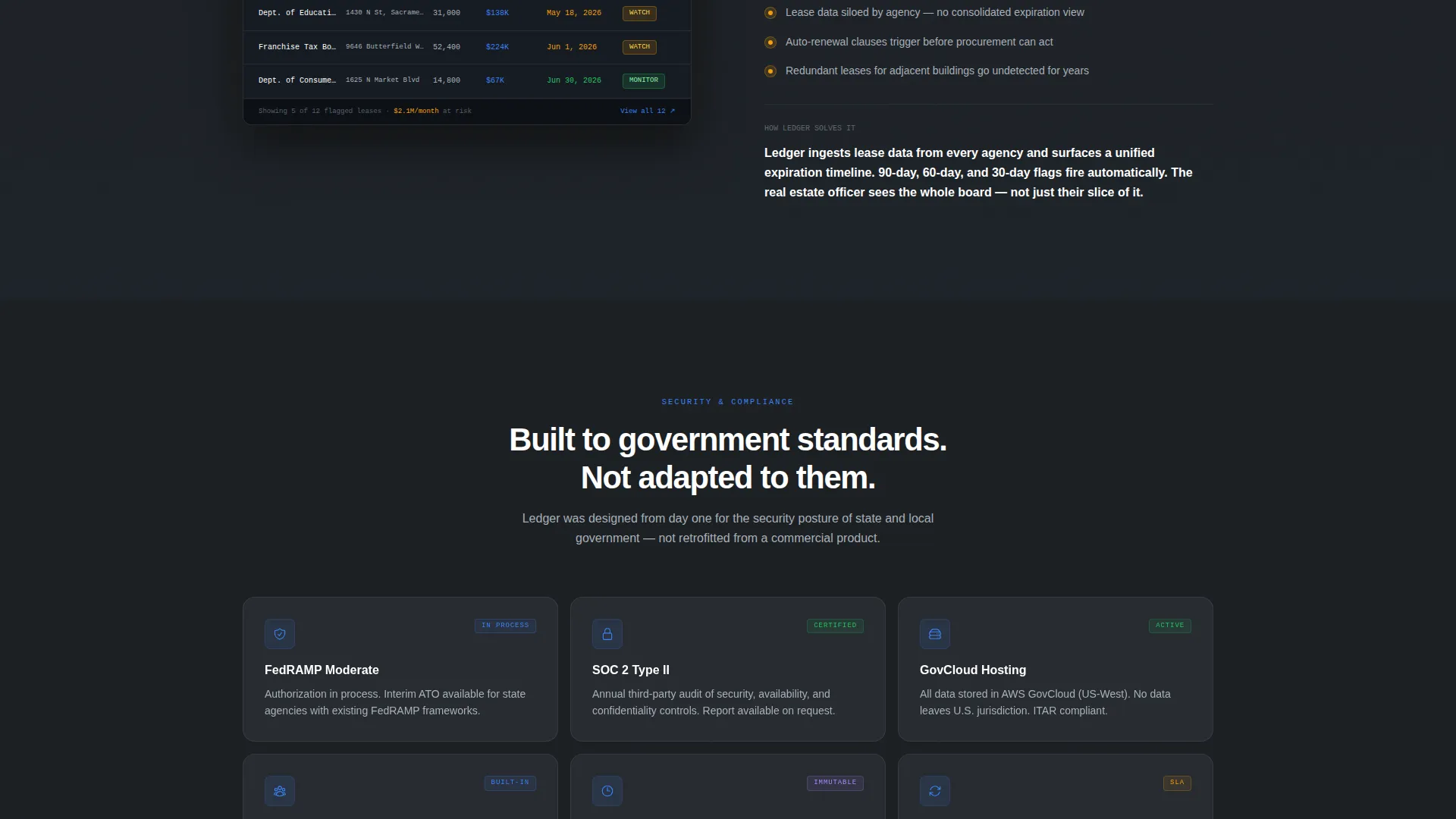
Task: Select the 'Dept. of Consume…' agency cell
Action: (x=297, y=80)
